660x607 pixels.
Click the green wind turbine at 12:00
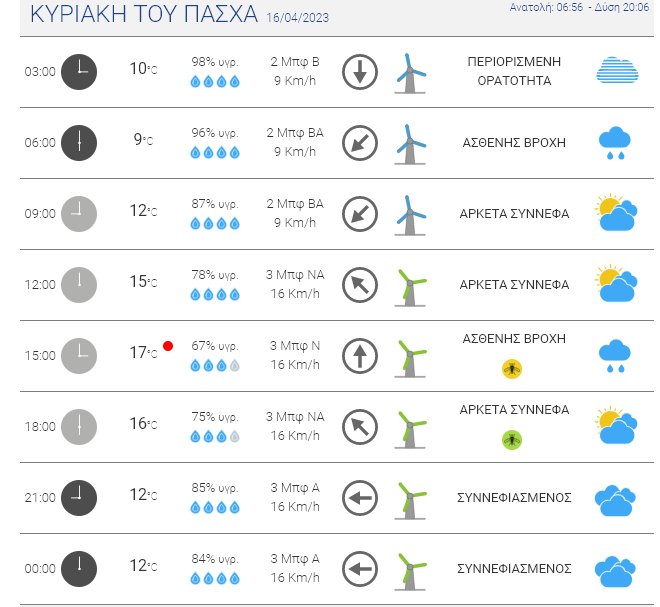(x=410, y=288)
